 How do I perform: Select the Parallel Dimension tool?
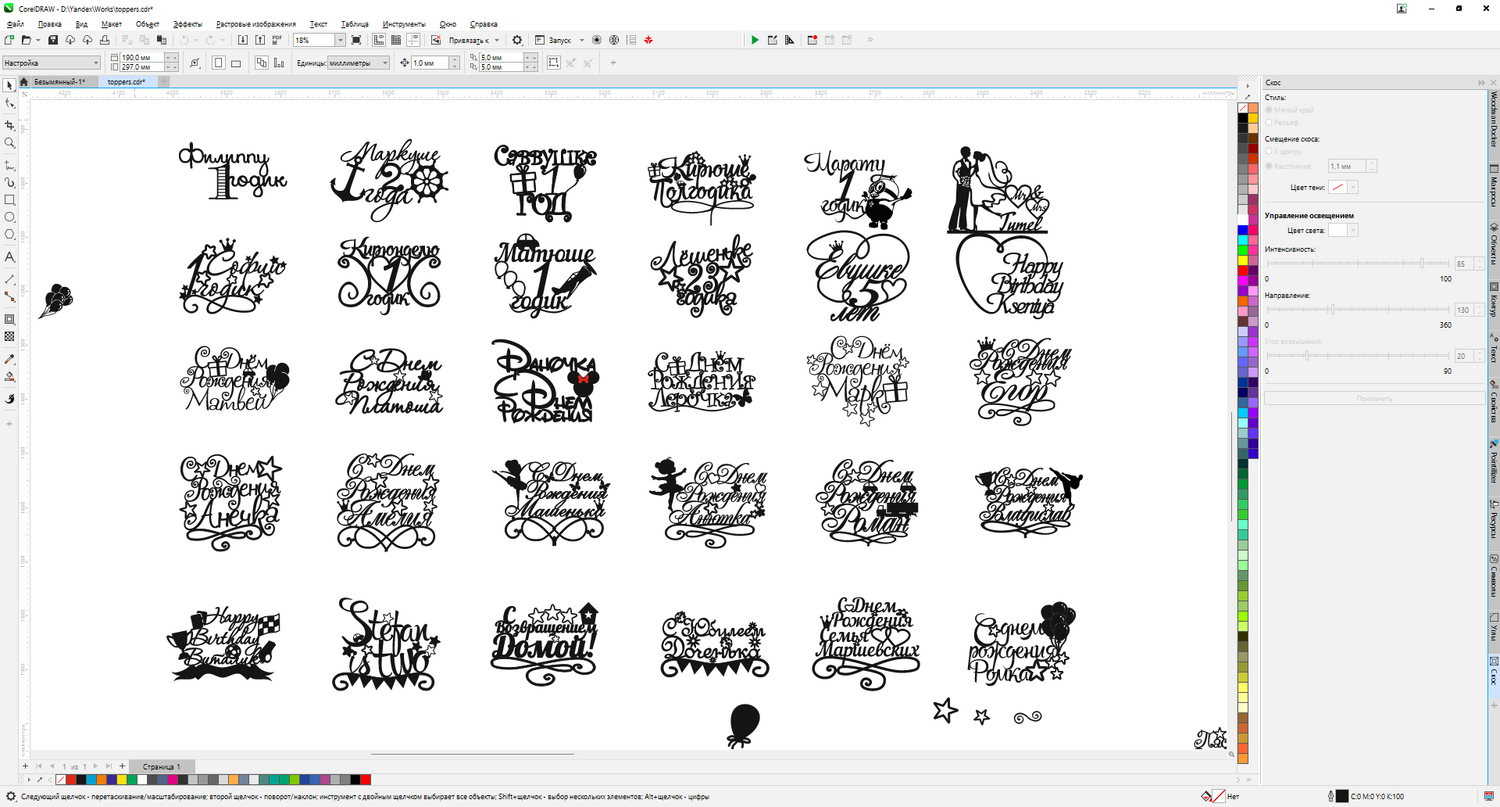(x=10, y=278)
